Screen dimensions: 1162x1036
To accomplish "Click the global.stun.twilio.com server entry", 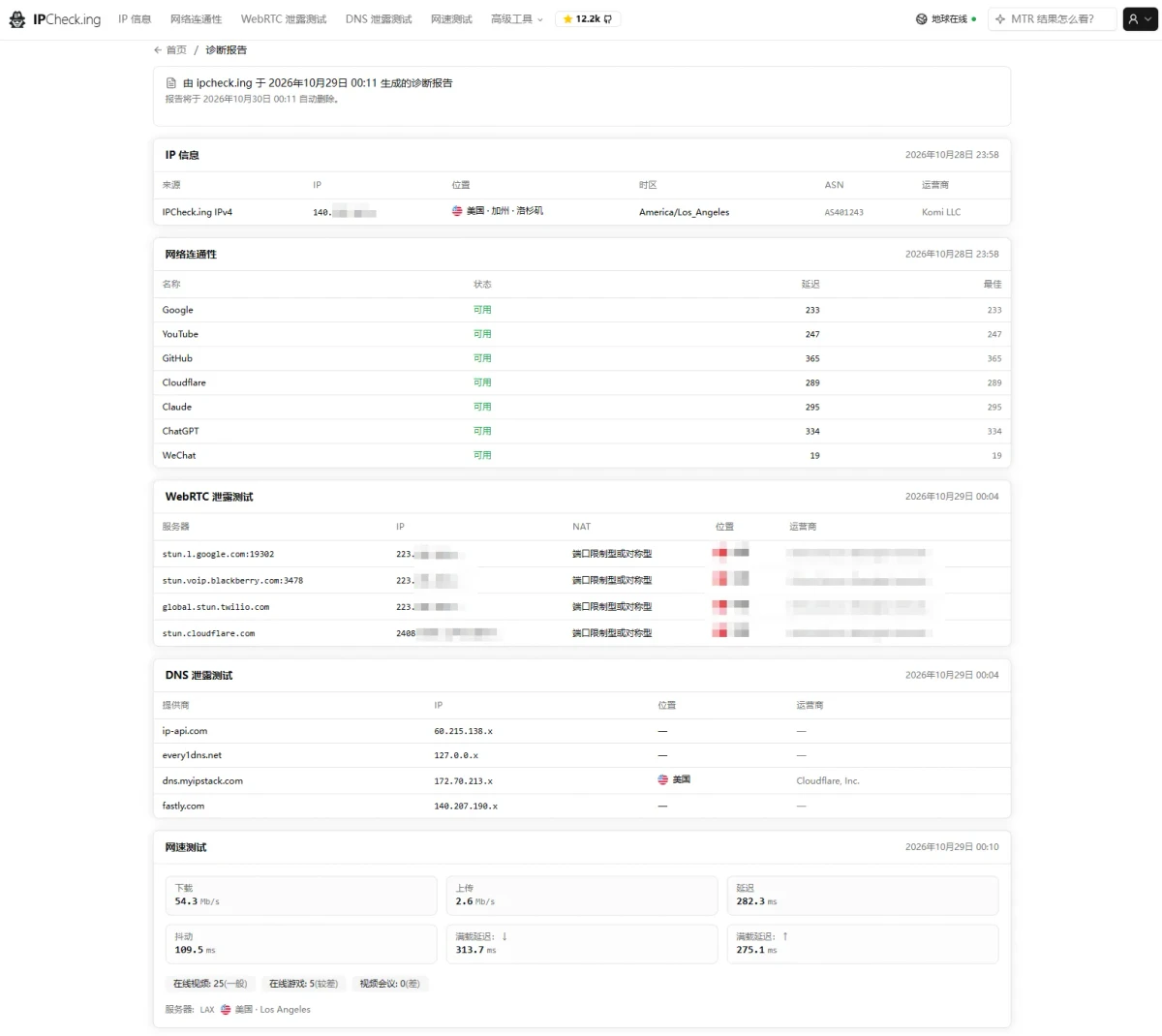I will [x=216, y=607].
